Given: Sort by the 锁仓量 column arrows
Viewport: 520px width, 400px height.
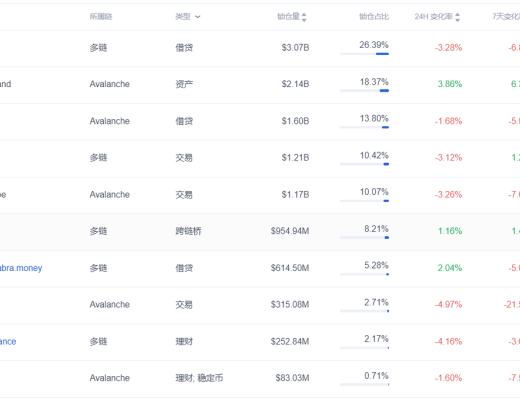Looking at the screenshot, I should 304,17.
